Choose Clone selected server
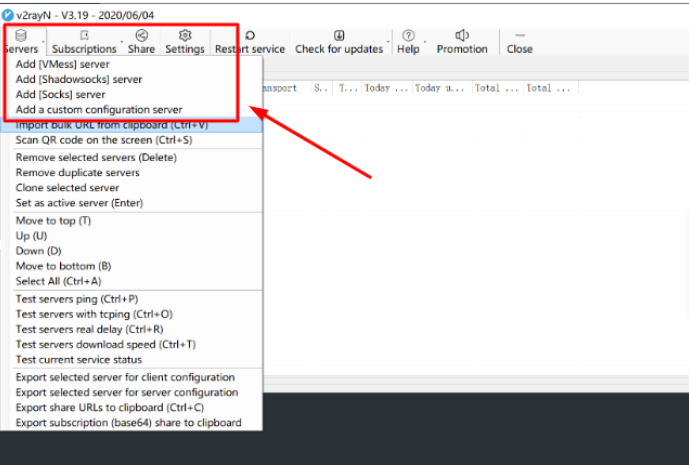 tap(132, 188)
